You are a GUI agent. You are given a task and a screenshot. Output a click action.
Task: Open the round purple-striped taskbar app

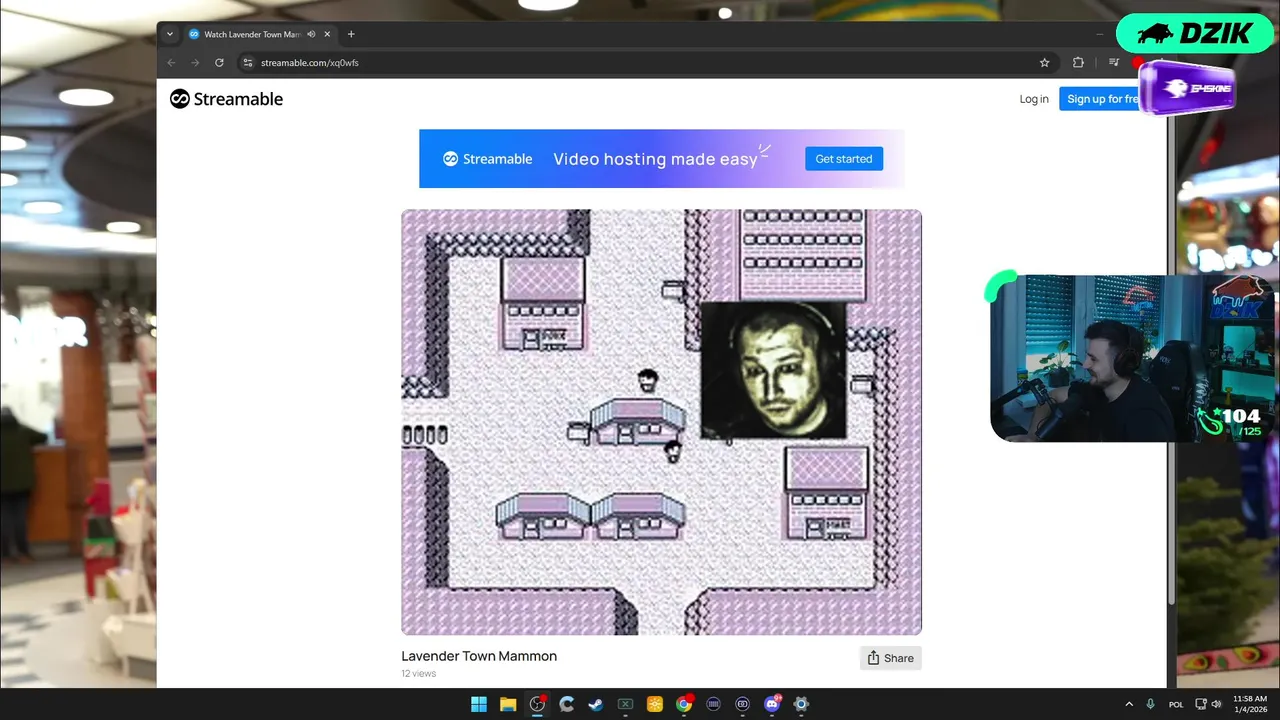pos(713,704)
